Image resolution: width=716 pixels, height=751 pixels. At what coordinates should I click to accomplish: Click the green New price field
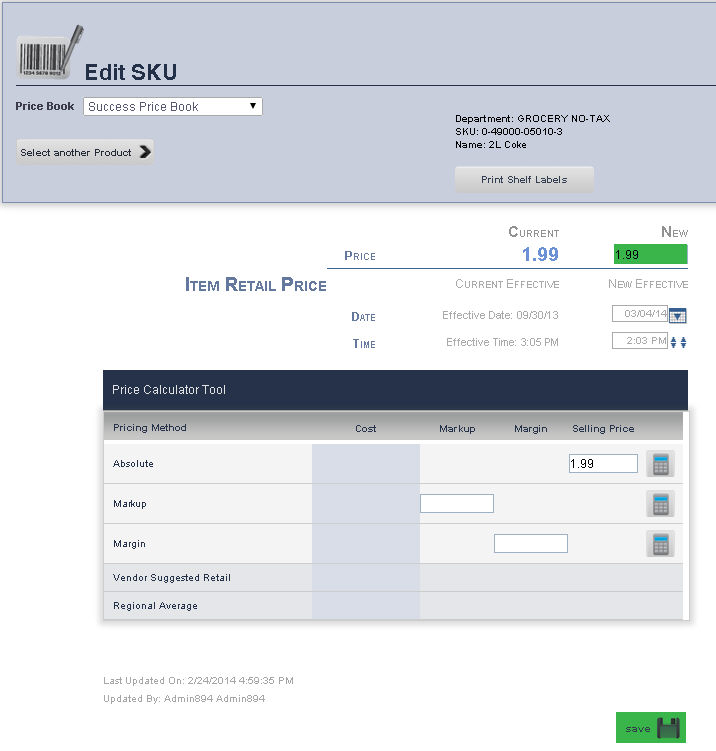[x=650, y=254]
